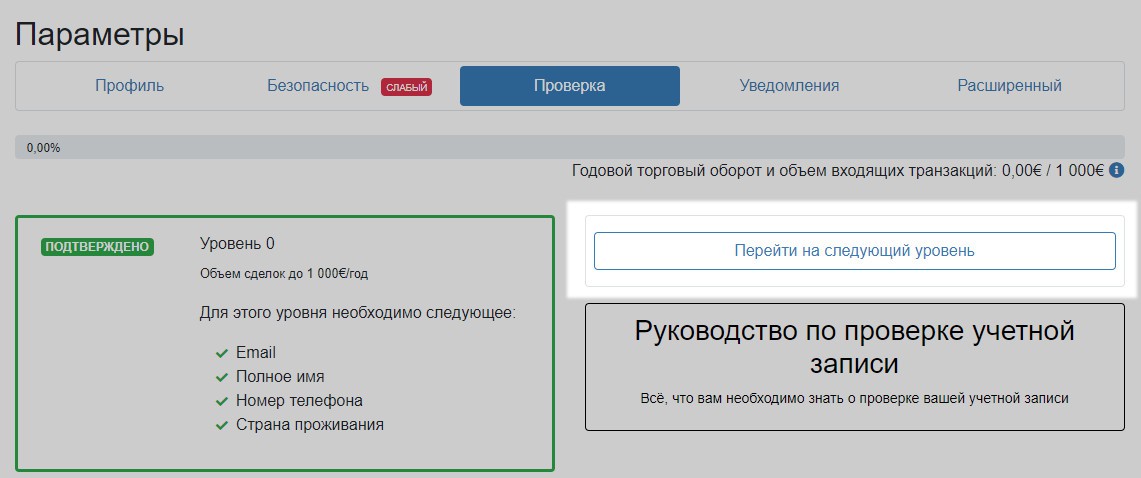Click the Уровень 0 heading

237,244
